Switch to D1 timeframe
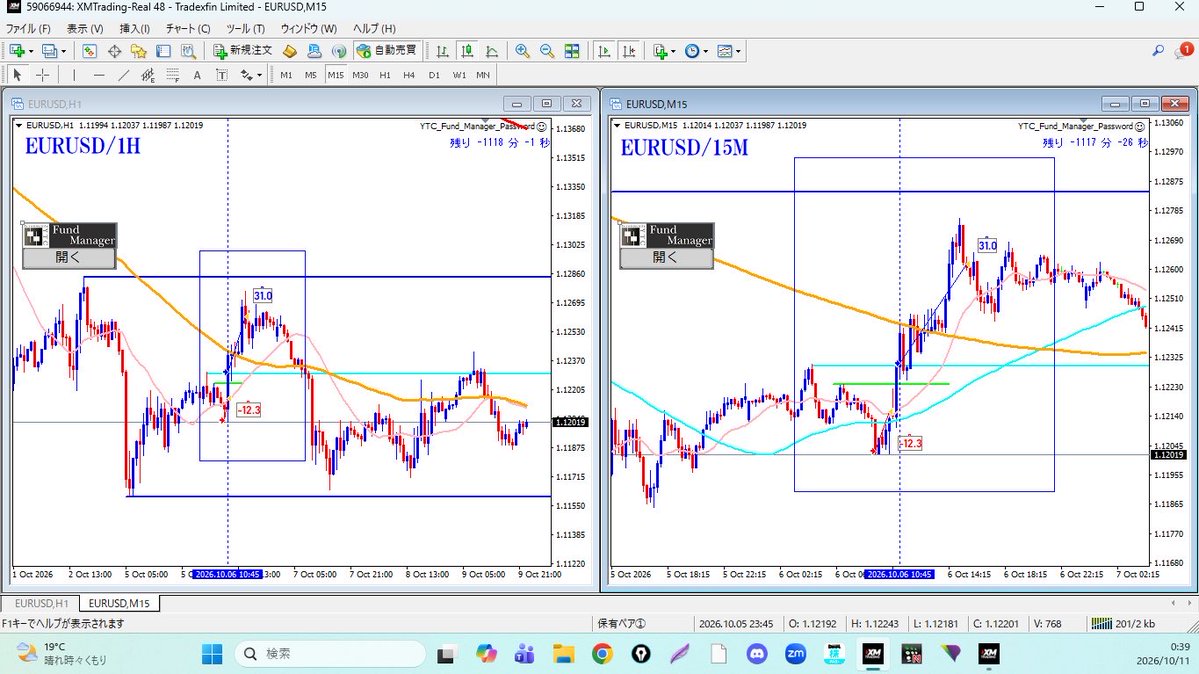This screenshot has width=1199, height=674. pos(434,75)
